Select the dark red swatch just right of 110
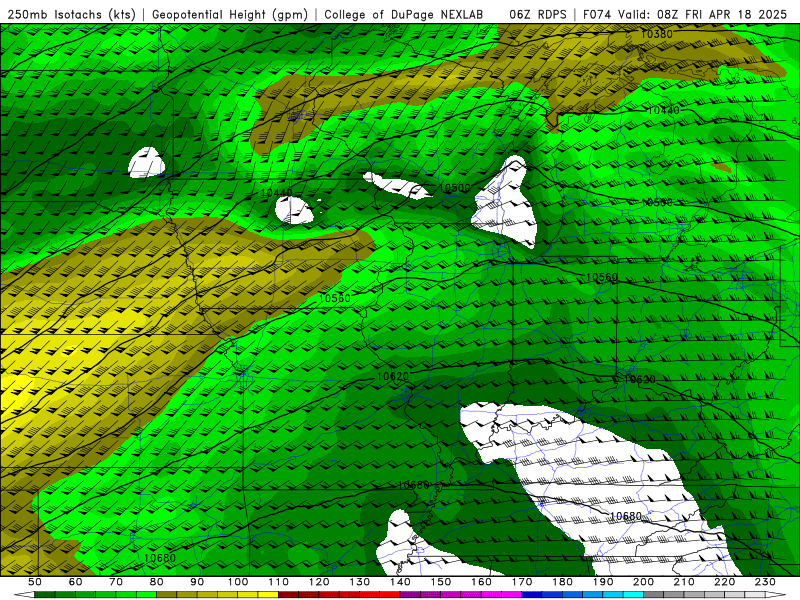800x600 pixels. point(288,595)
